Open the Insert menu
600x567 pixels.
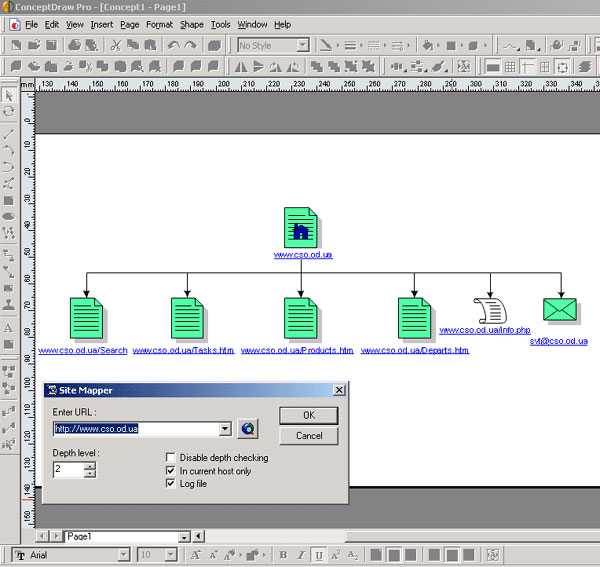click(x=102, y=25)
